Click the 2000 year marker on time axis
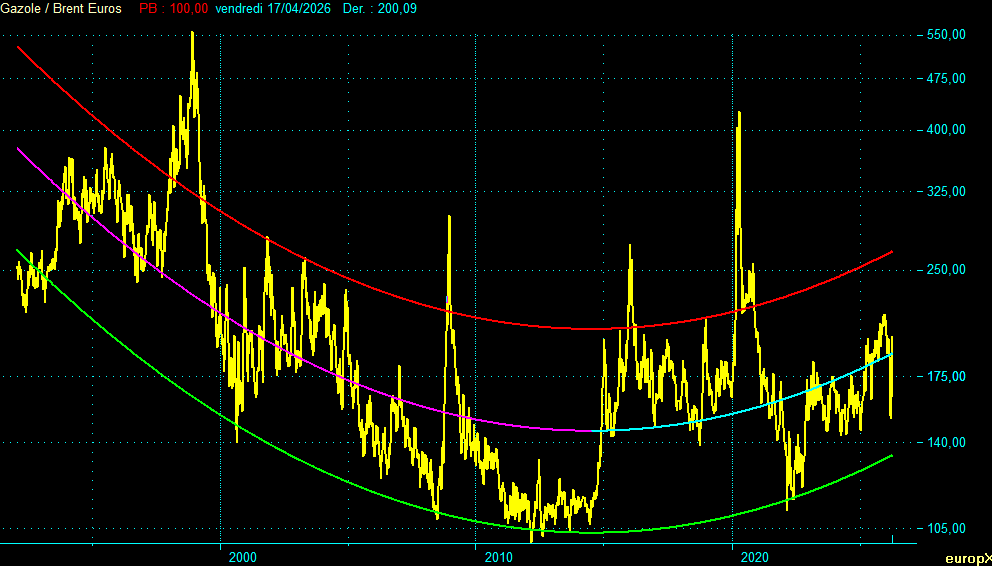The height and width of the screenshot is (566, 992). pos(242,557)
